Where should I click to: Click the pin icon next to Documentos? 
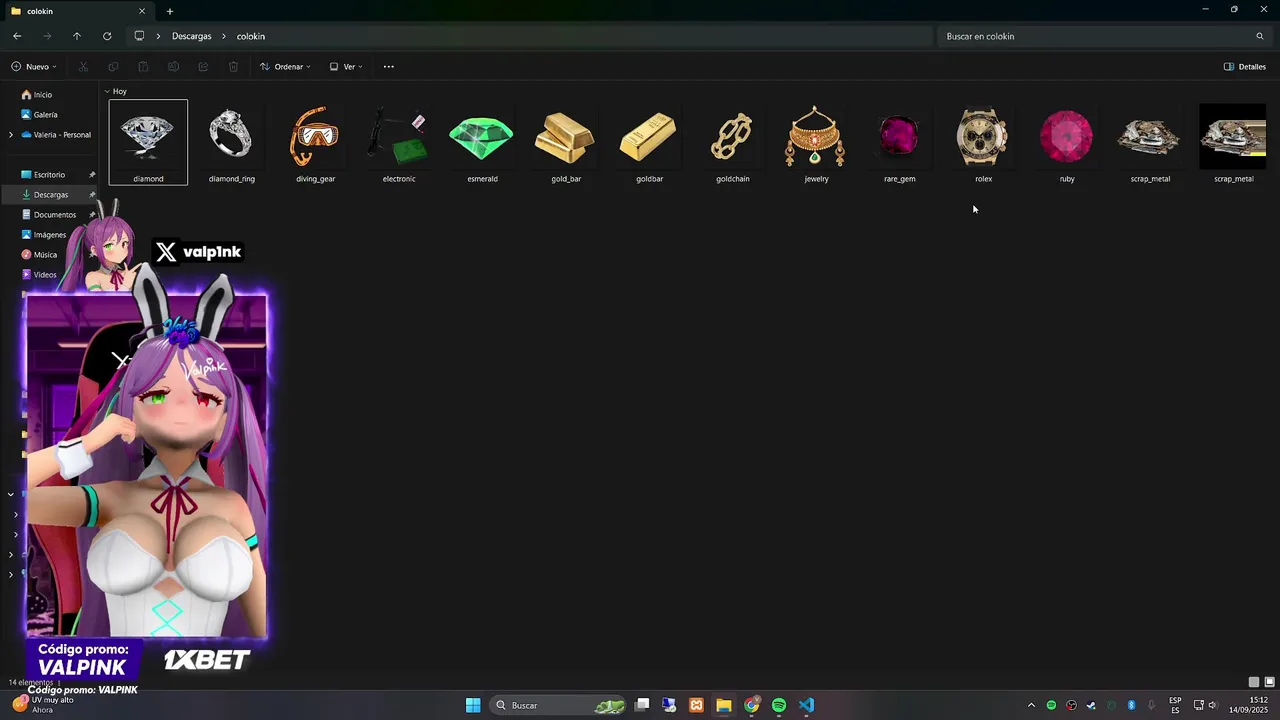pyautogui.click(x=92, y=215)
